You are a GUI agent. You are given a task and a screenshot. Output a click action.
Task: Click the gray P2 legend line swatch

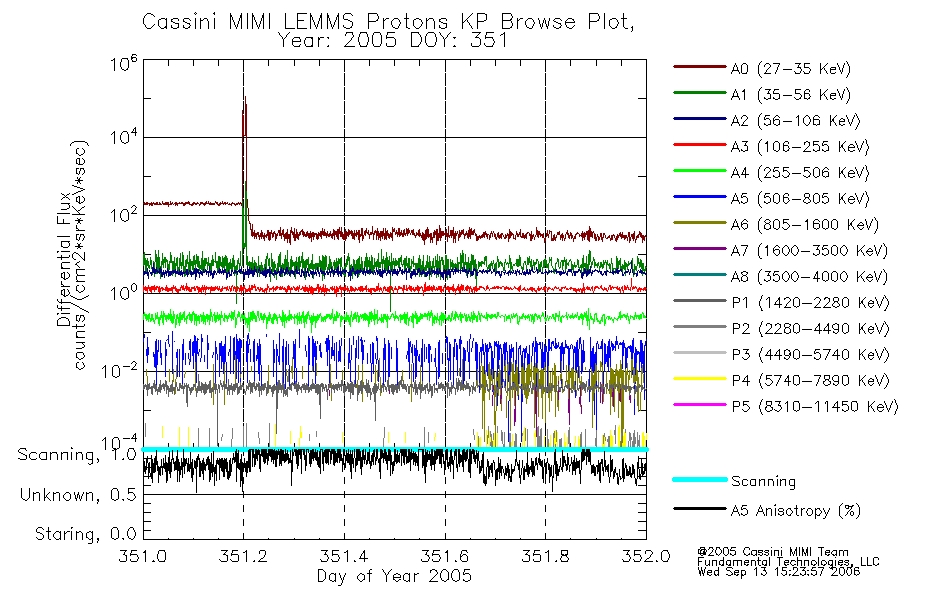[700, 327]
